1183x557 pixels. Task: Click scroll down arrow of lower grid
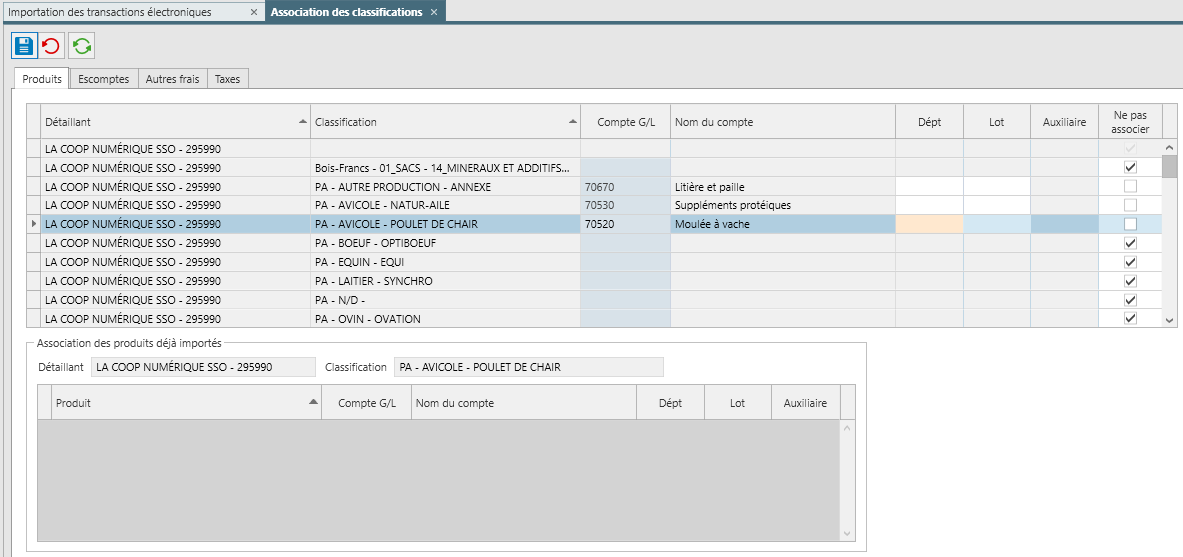click(x=847, y=533)
